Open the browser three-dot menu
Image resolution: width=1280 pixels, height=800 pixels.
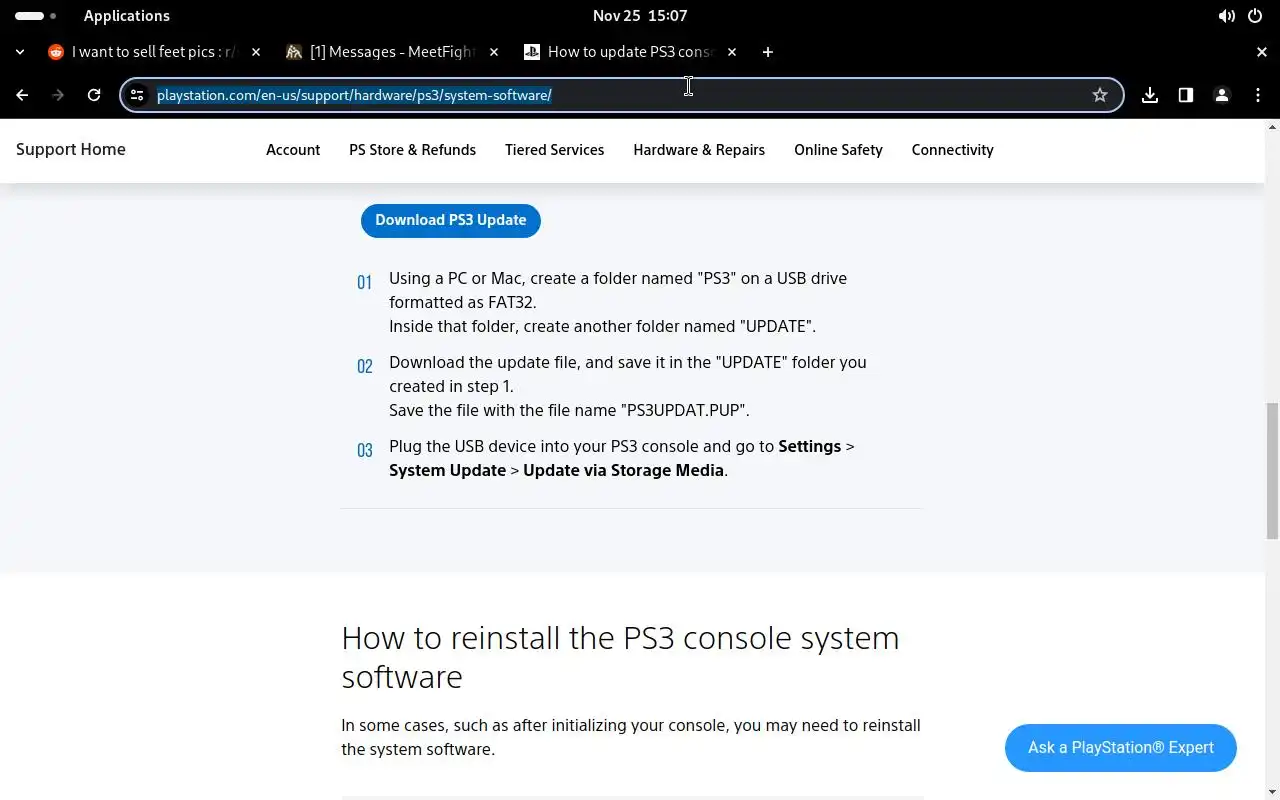point(1258,95)
